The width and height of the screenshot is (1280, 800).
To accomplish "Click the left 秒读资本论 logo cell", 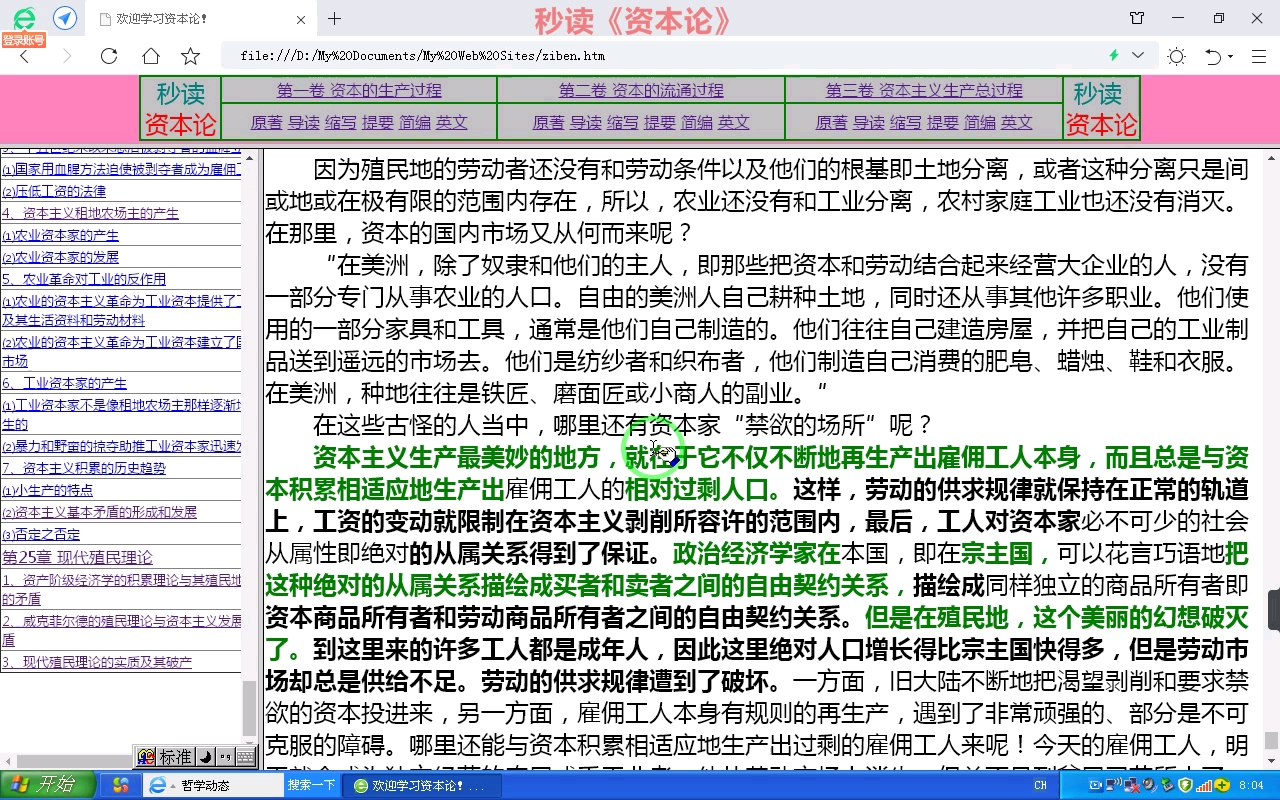I will [x=180, y=108].
